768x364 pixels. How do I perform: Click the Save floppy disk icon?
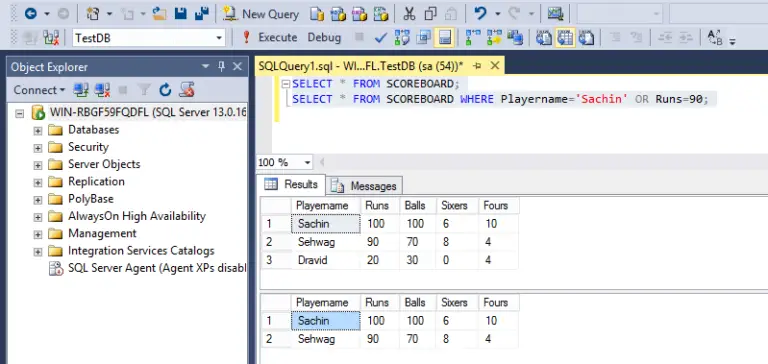(181, 14)
